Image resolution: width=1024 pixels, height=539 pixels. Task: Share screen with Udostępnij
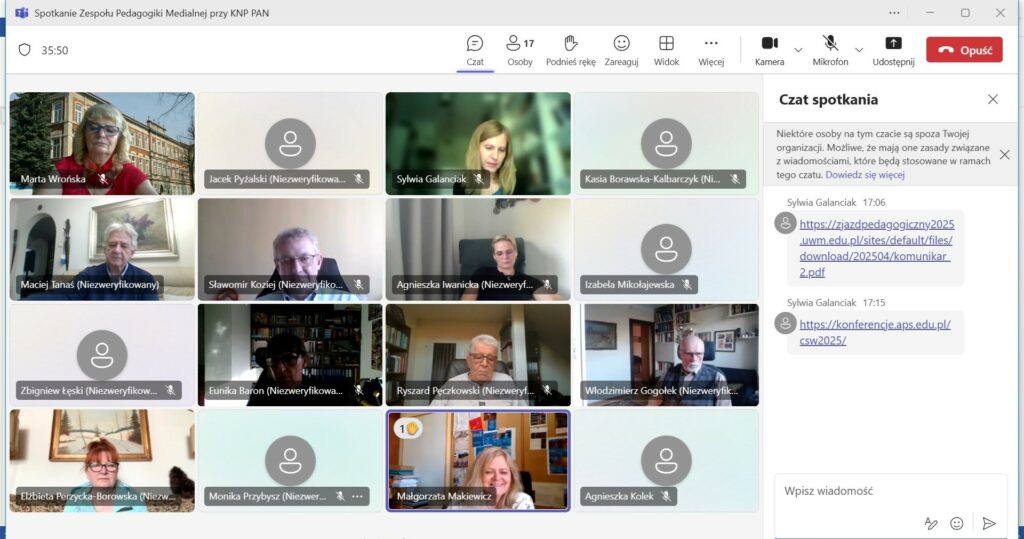pyautogui.click(x=893, y=49)
